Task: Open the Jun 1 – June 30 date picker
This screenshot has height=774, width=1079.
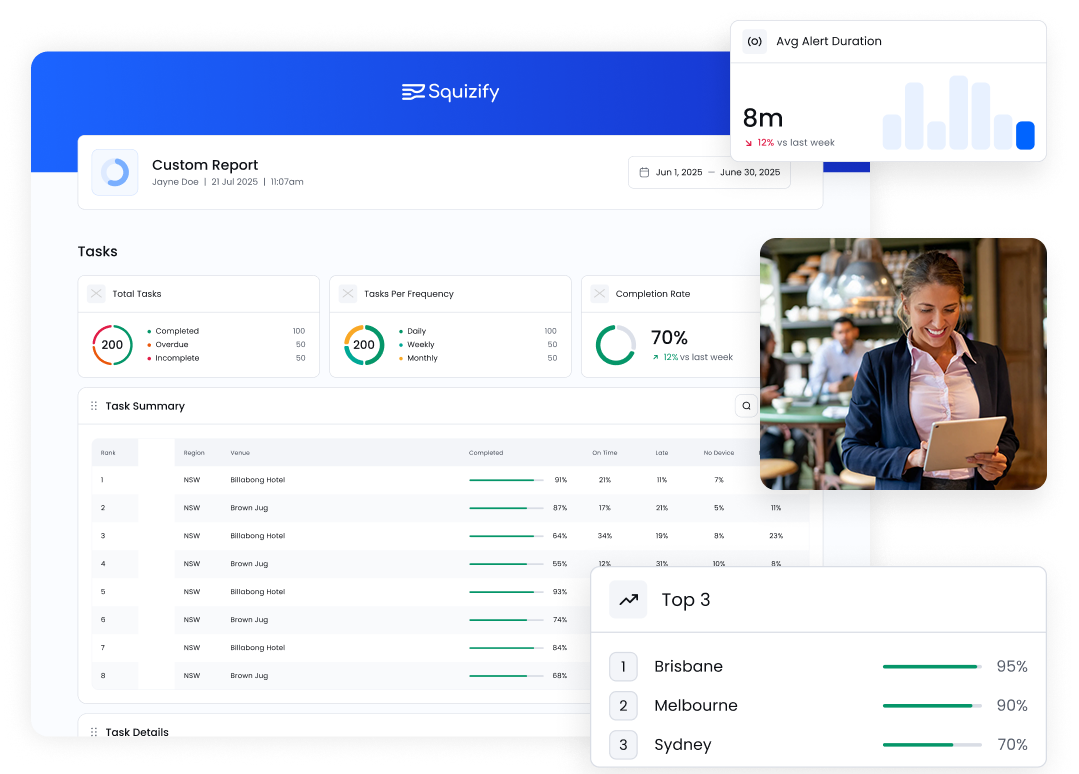Action: pos(709,173)
